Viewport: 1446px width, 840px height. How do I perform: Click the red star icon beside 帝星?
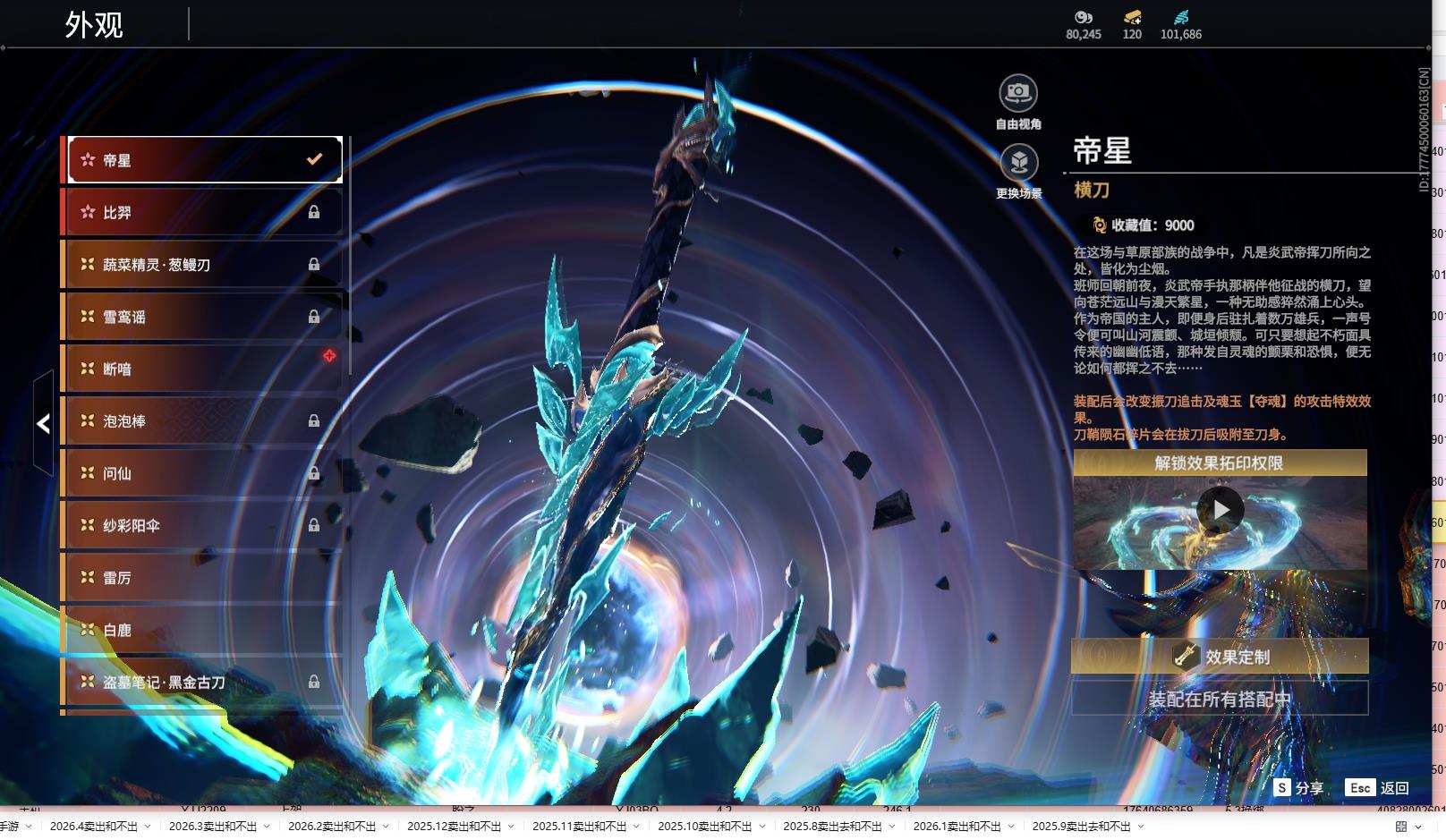point(88,160)
